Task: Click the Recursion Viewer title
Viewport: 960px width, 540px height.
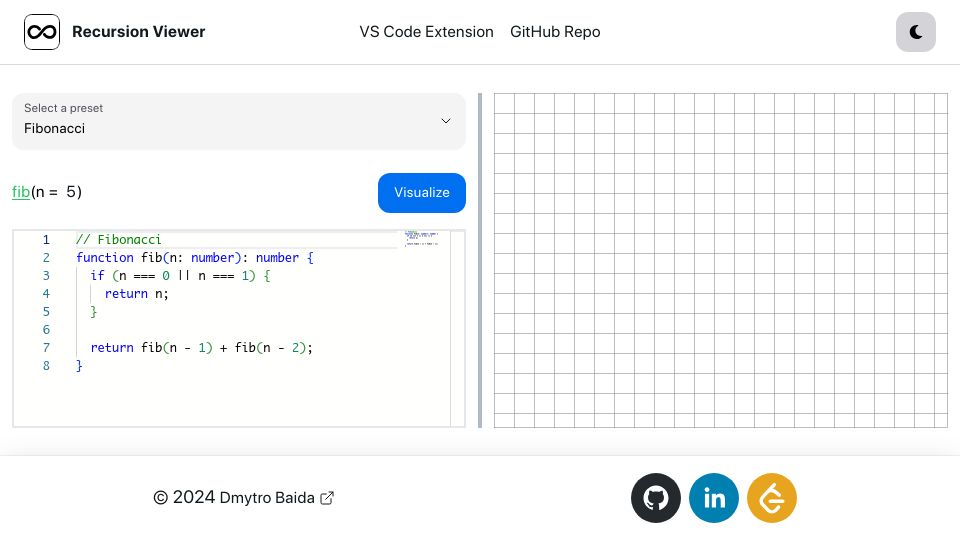Action: coord(138,32)
